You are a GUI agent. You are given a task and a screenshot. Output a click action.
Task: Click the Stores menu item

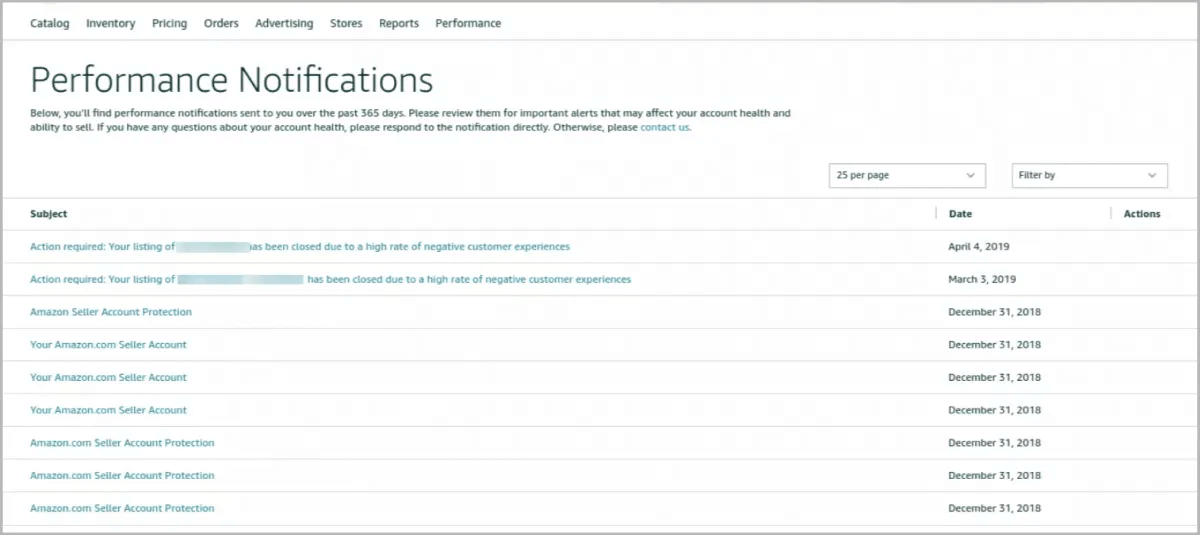(x=346, y=23)
